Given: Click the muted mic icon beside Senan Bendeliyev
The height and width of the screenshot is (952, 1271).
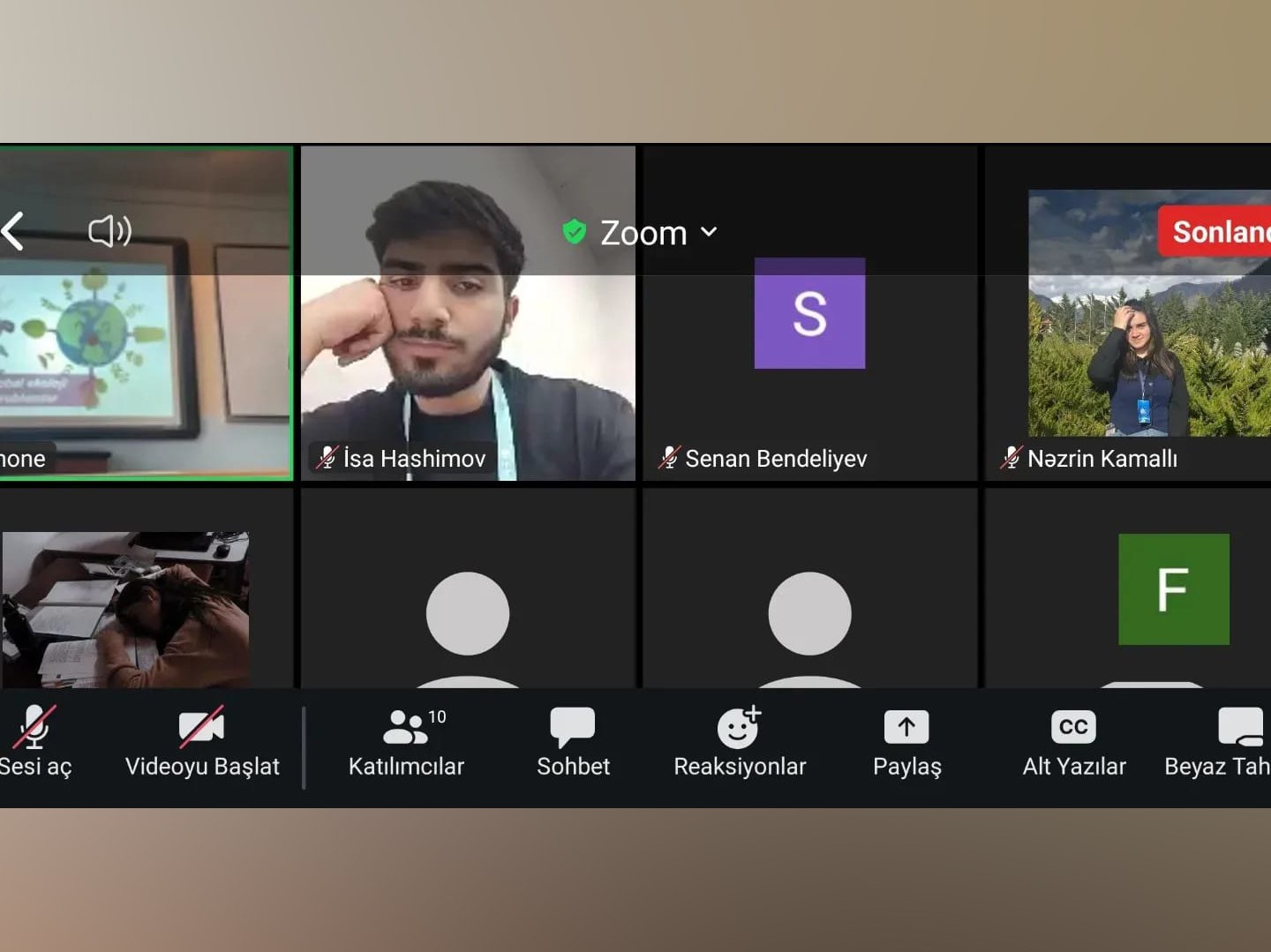Looking at the screenshot, I should click(669, 458).
